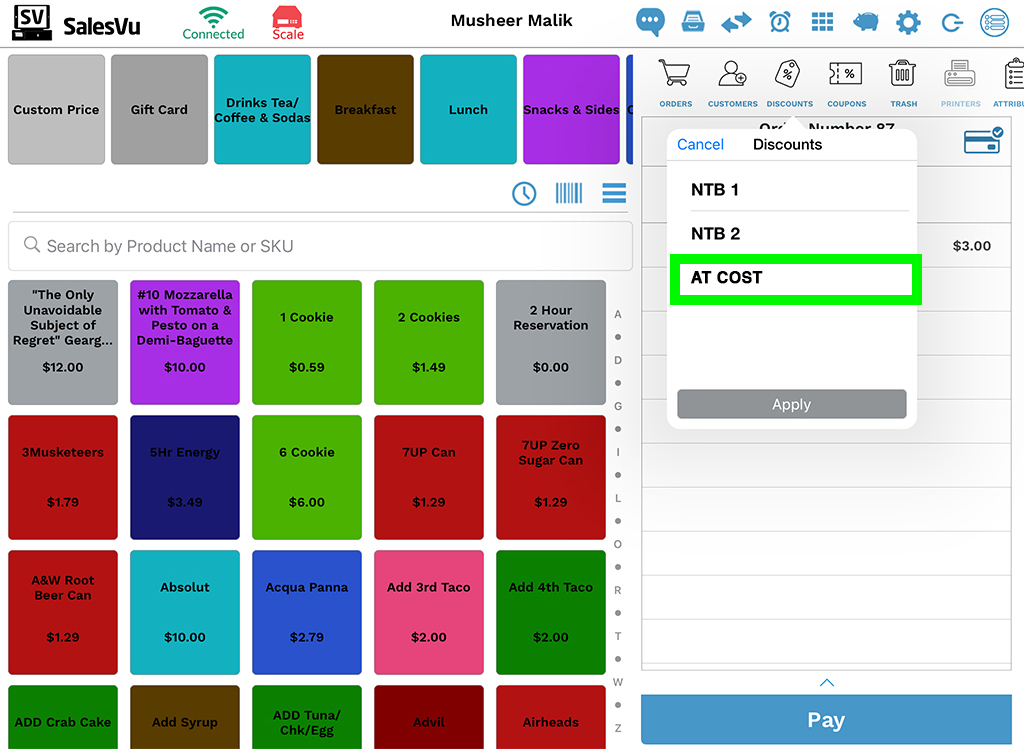Click the piggy bank icon

(x=865, y=23)
